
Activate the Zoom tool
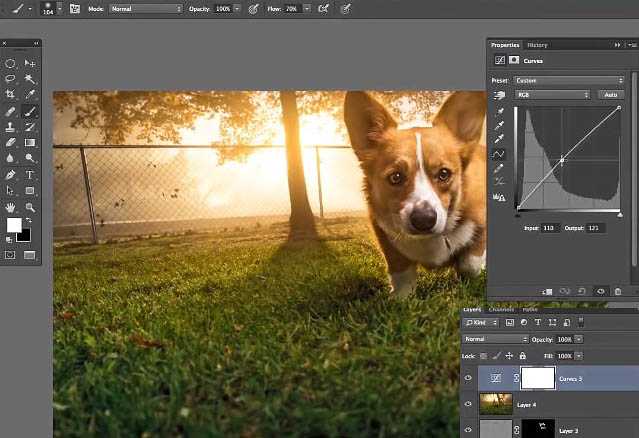pyautogui.click(x=30, y=205)
